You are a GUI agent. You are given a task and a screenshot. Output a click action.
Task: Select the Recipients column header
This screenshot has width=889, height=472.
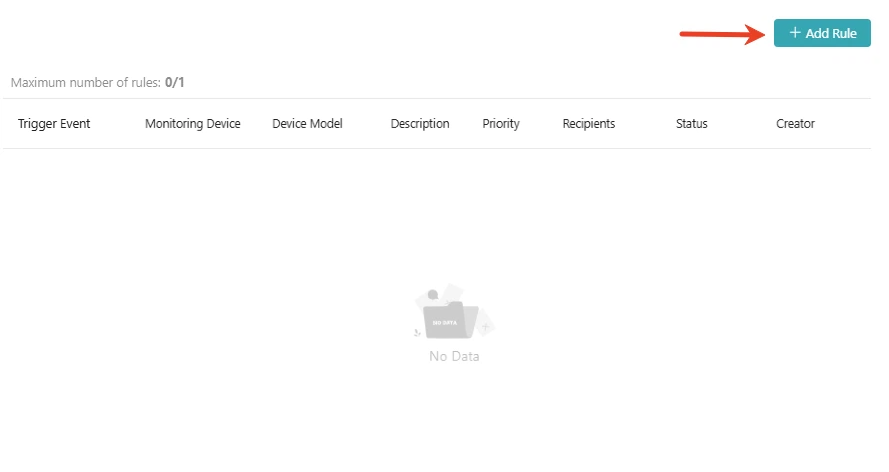point(588,124)
